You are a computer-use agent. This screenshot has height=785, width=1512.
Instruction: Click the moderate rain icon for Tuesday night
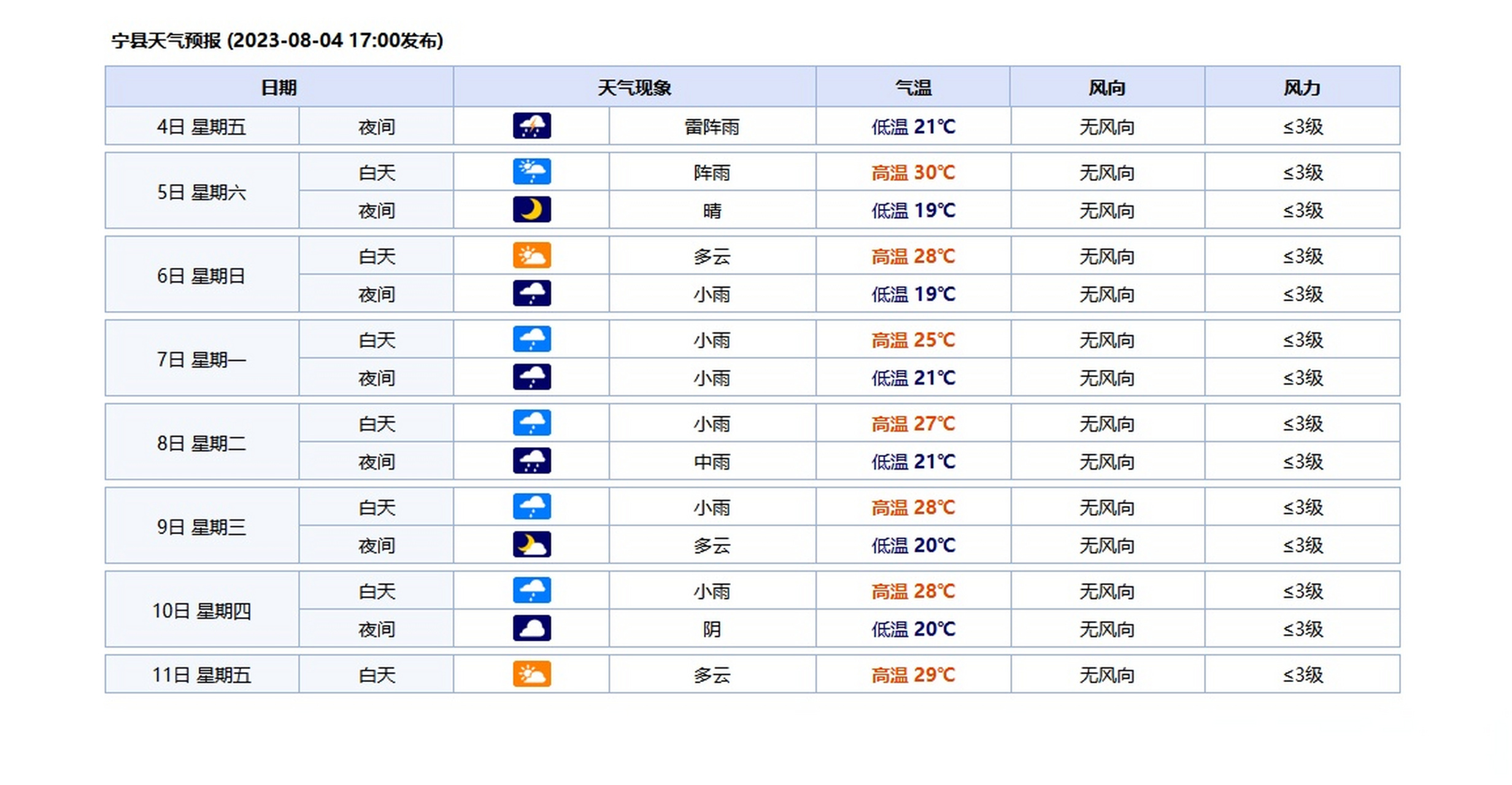[x=531, y=462]
